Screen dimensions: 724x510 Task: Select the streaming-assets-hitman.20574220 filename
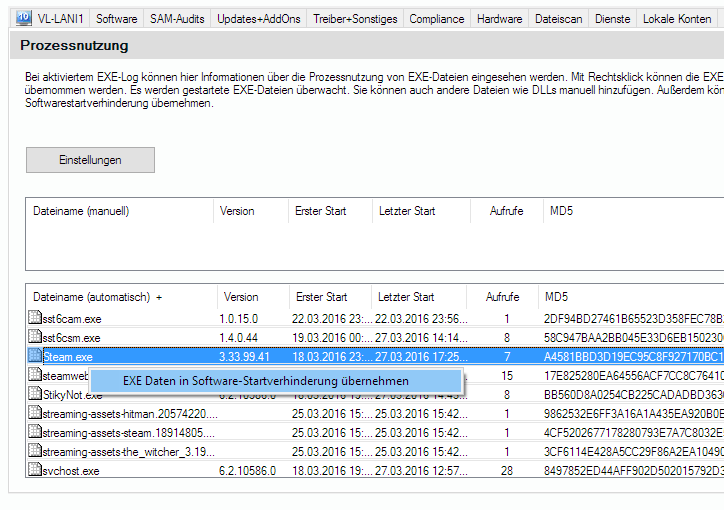click(x=130, y=414)
